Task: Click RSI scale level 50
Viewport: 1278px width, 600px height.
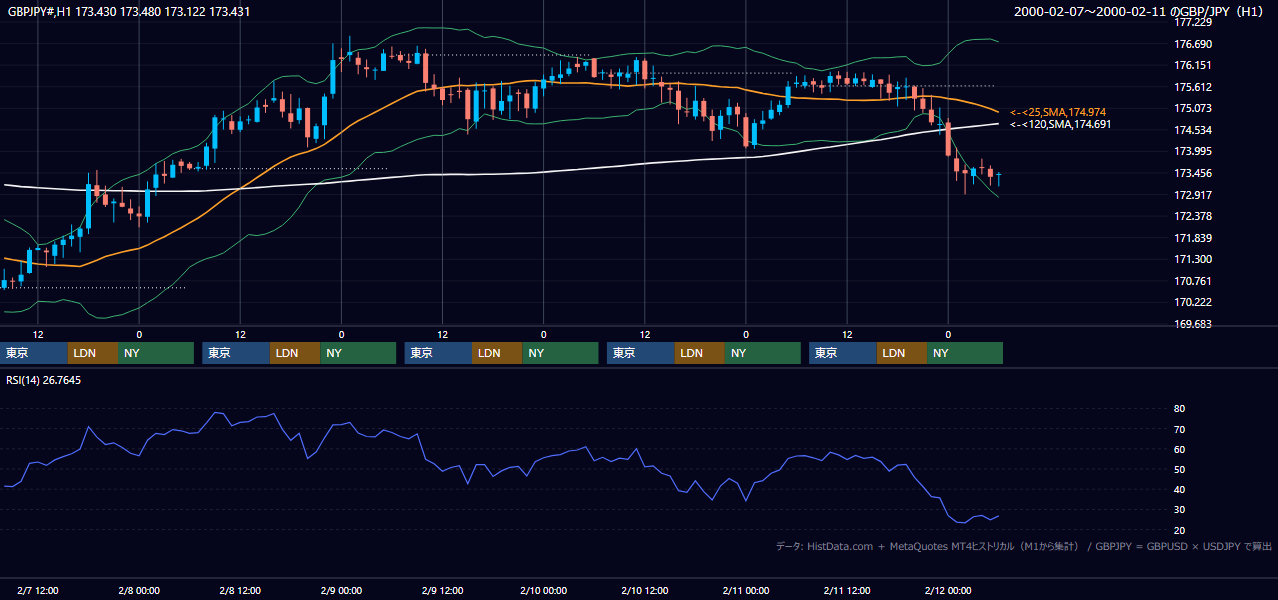Action: (x=1180, y=470)
